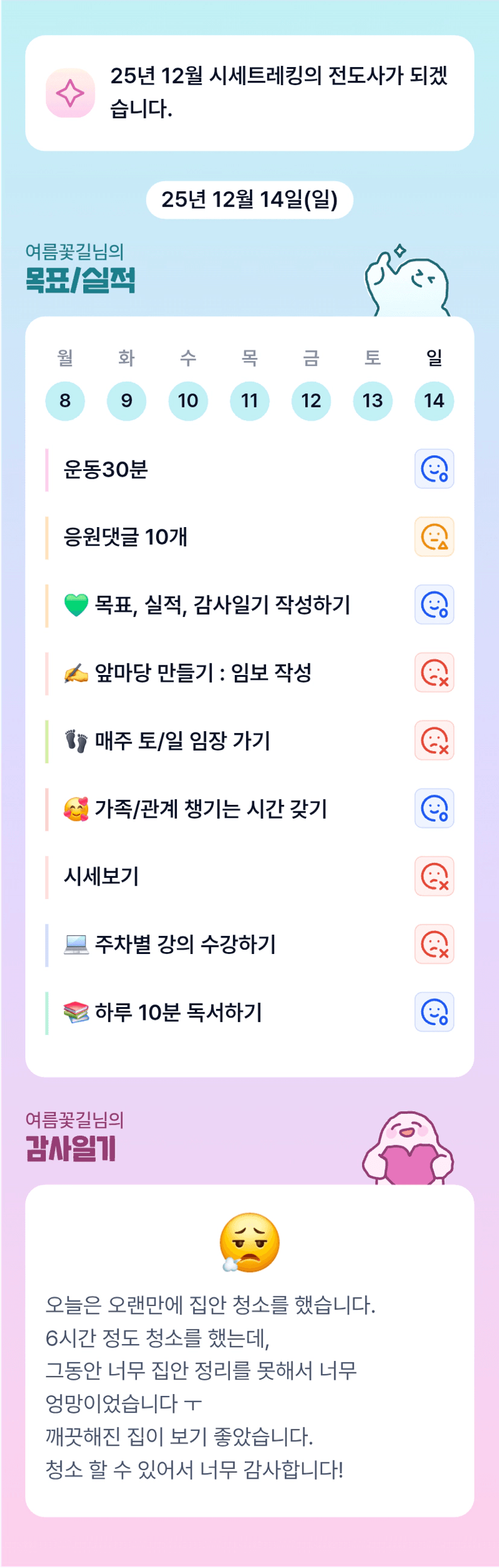Image resolution: width=499 pixels, height=1568 pixels.
Task: Open the 시세보기 goal item
Action: (x=101, y=877)
